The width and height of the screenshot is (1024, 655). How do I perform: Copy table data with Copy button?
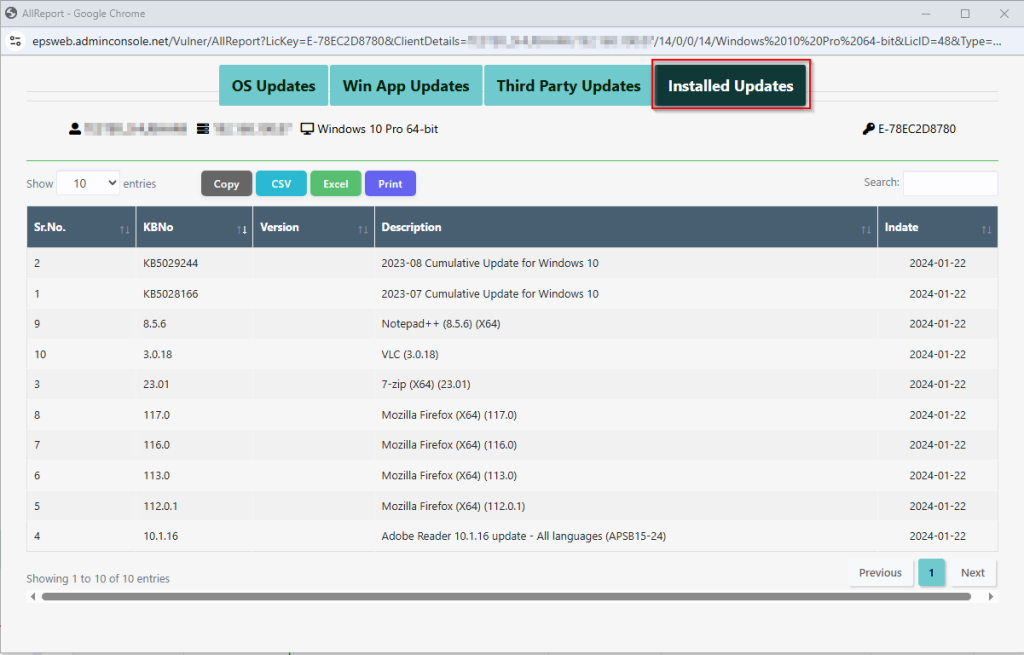[x=226, y=184]
